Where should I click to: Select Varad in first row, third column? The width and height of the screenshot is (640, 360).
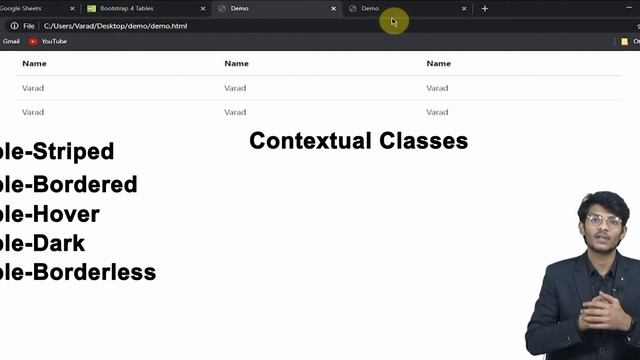[x=437, y=88]
